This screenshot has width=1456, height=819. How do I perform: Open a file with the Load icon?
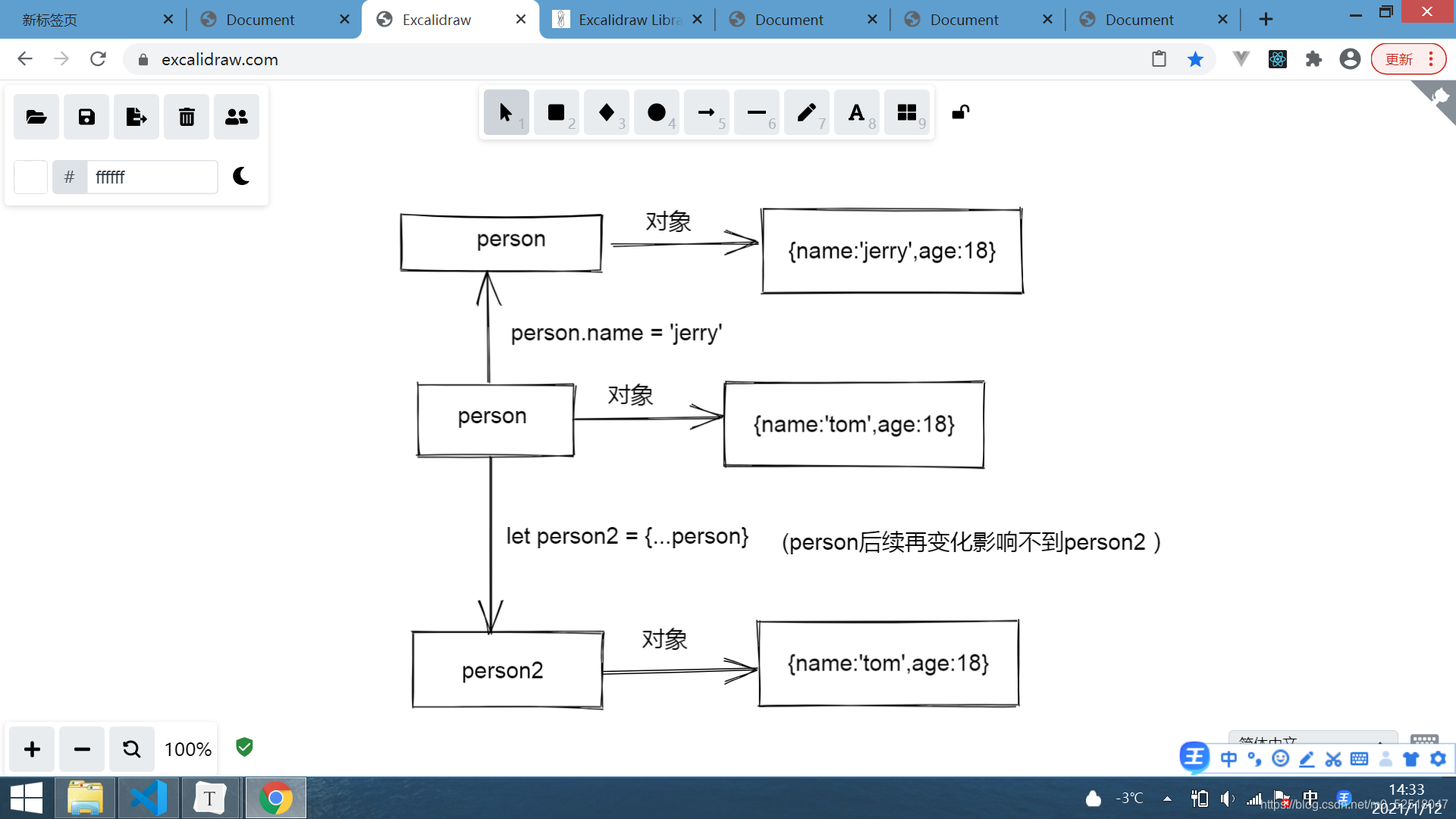click(36, 117)
